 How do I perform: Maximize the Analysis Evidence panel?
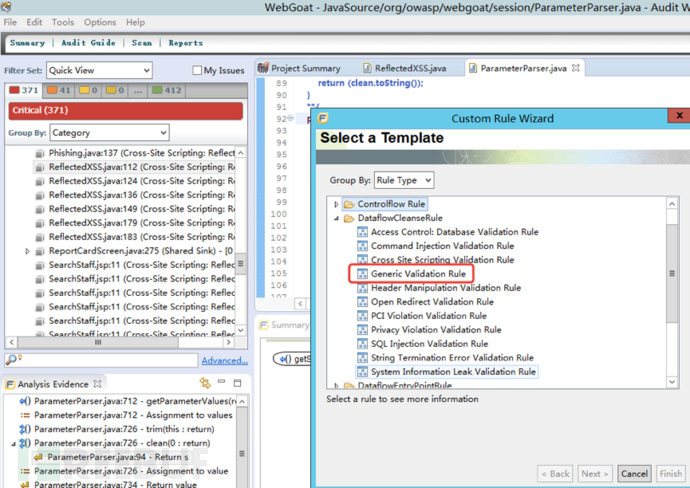pyautogui.click(x=237, y=383)
